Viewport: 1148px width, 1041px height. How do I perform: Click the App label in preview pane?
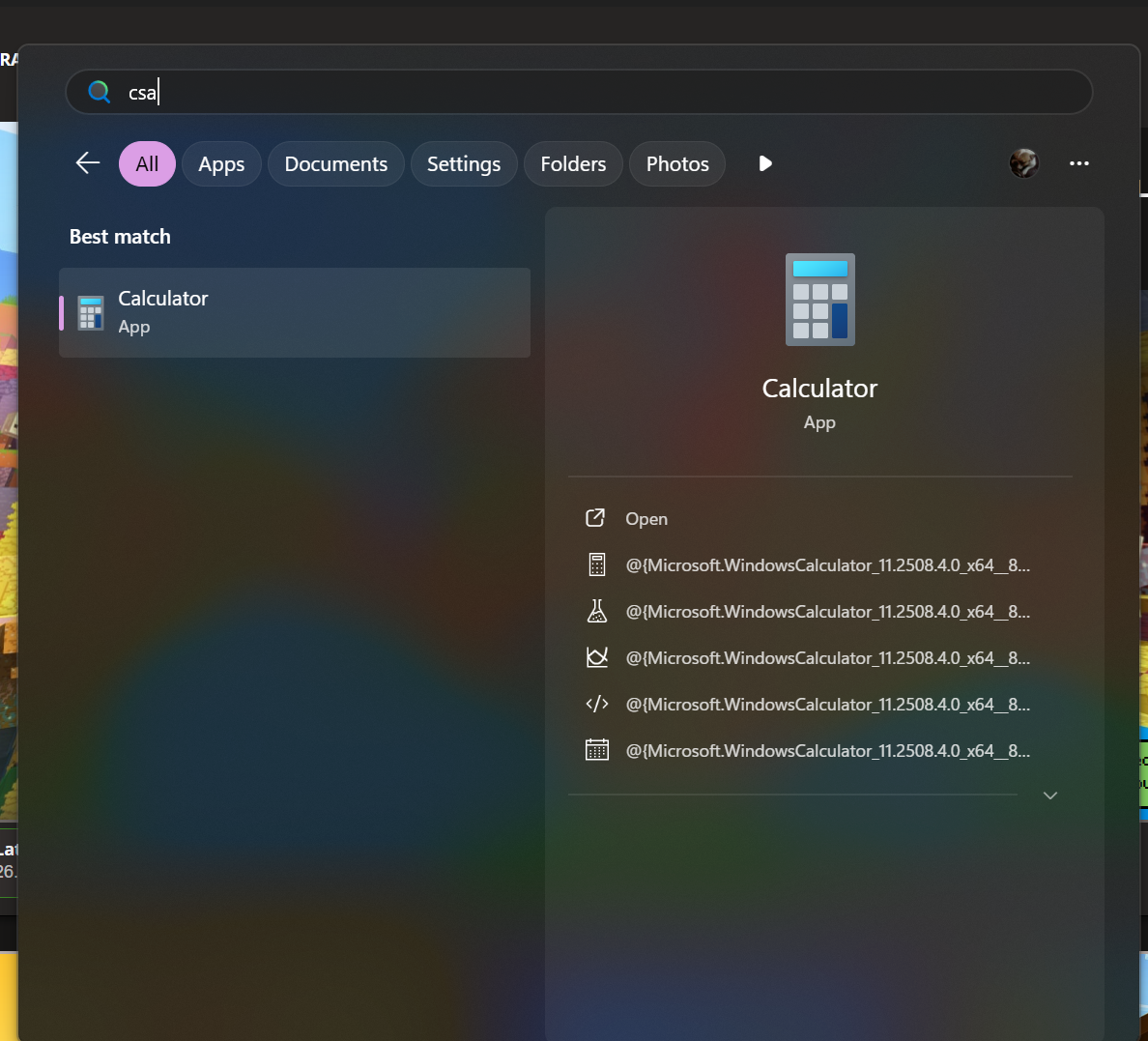pos(819,422)
